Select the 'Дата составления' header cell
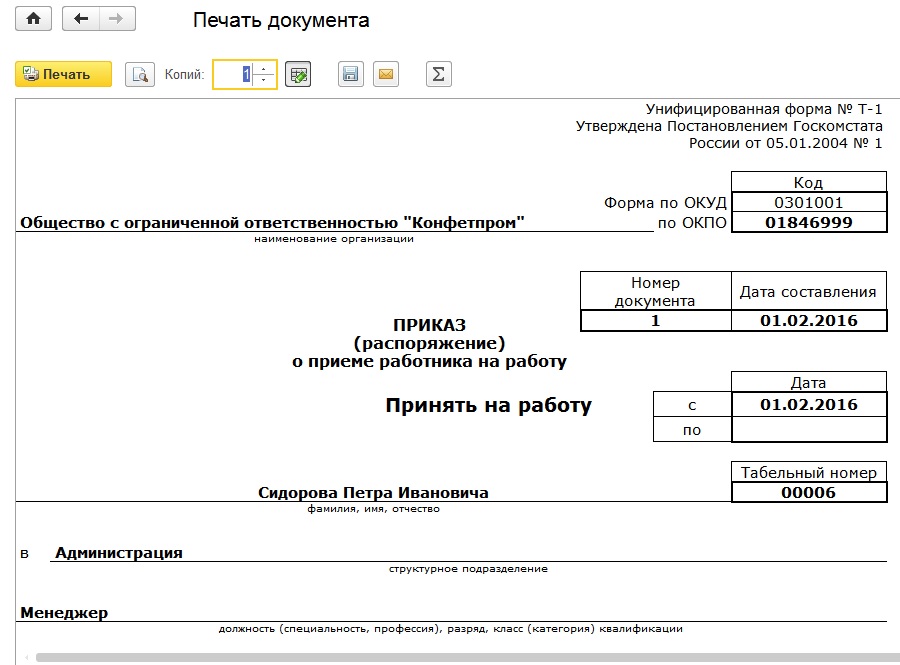 (x=809, y=291)
